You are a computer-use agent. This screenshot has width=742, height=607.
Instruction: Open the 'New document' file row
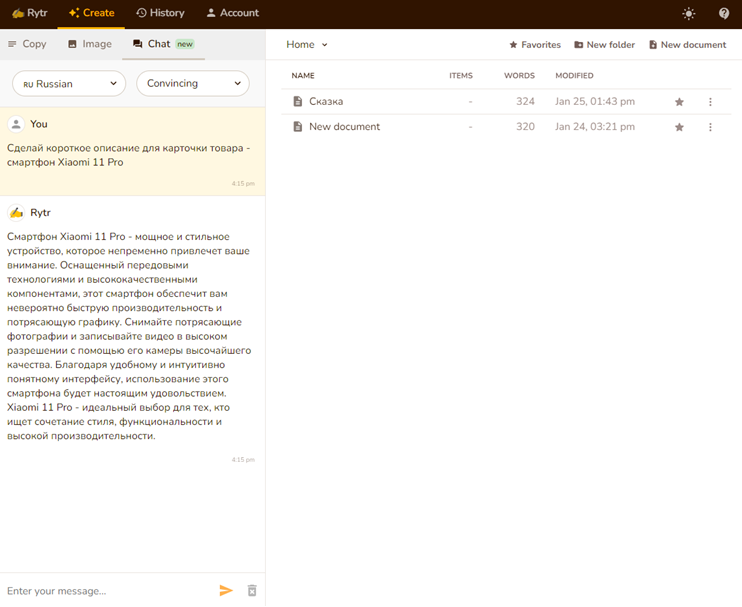click(x=506, y=127)
